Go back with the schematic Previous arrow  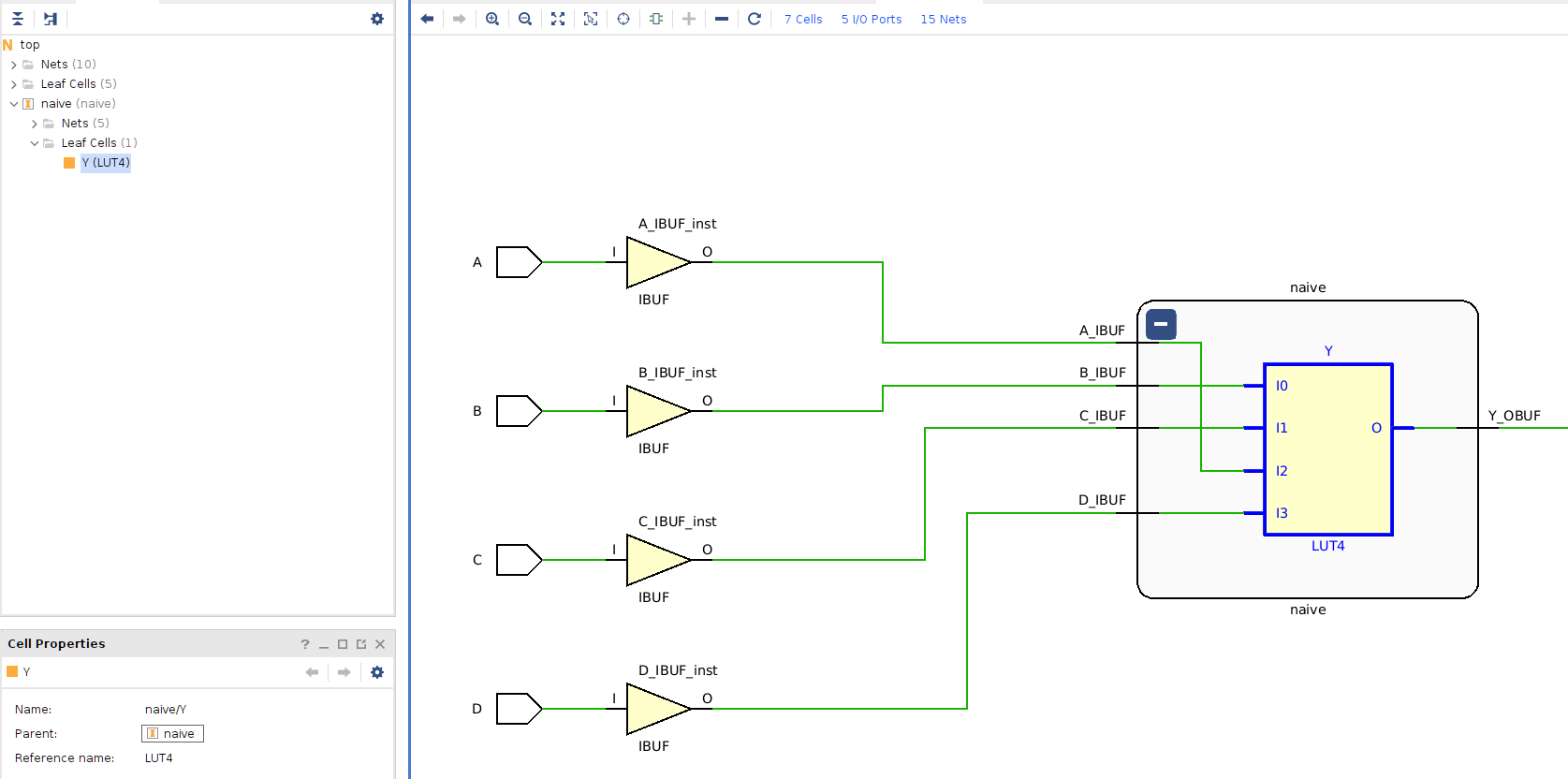tap(428, 19)
